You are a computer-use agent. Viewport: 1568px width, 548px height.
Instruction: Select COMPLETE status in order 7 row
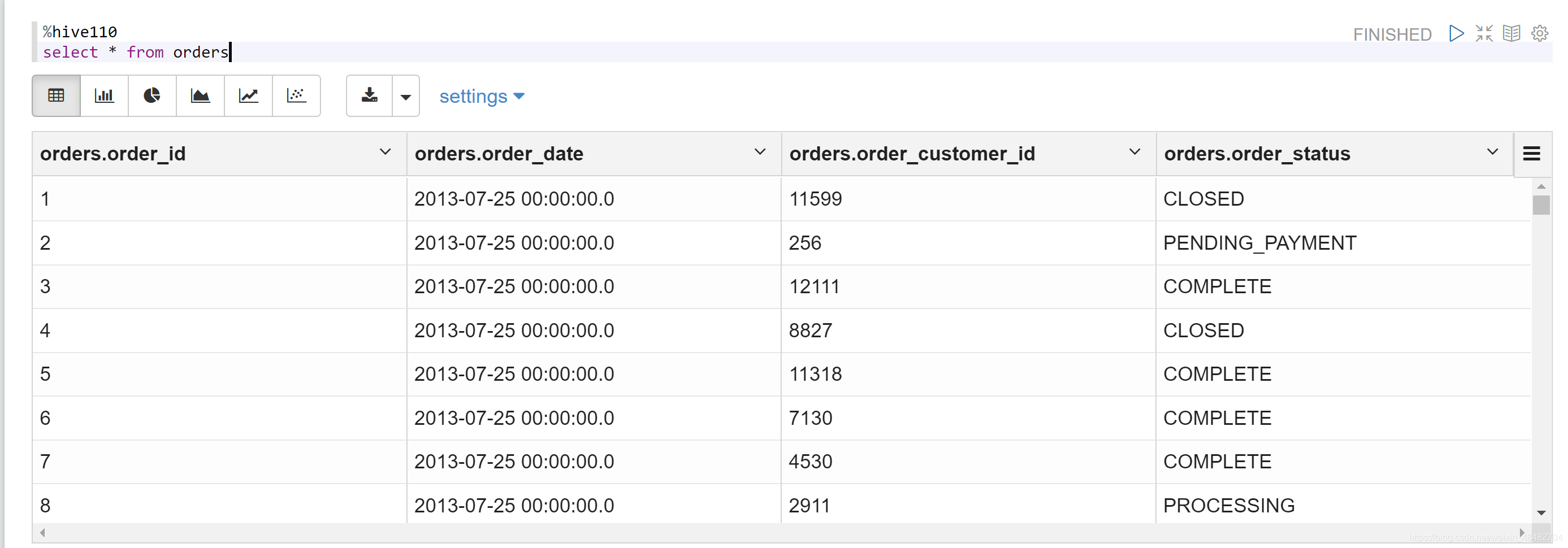click(1344, 462)
